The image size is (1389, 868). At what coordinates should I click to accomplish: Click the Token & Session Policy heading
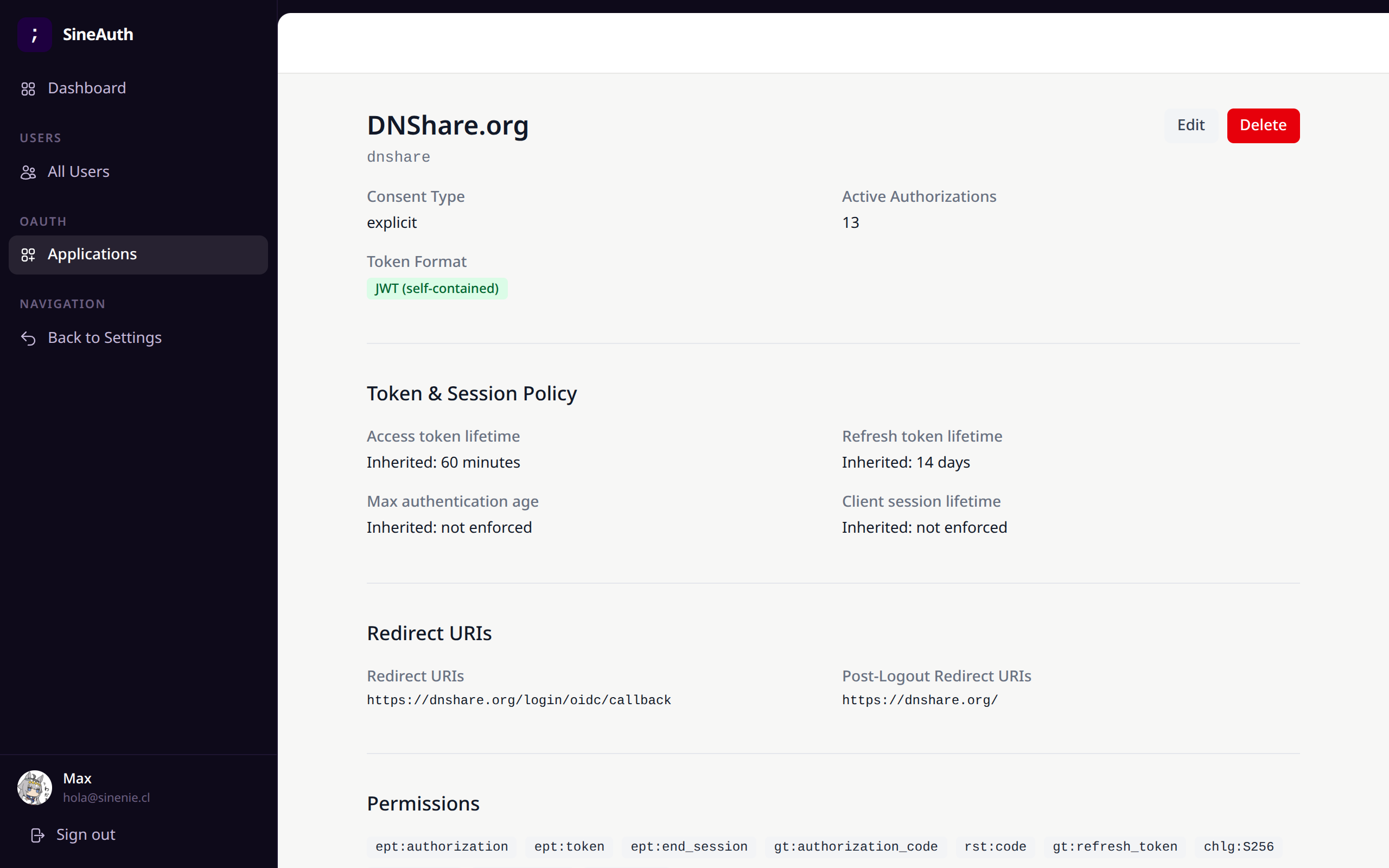click(x=471, y=394)
